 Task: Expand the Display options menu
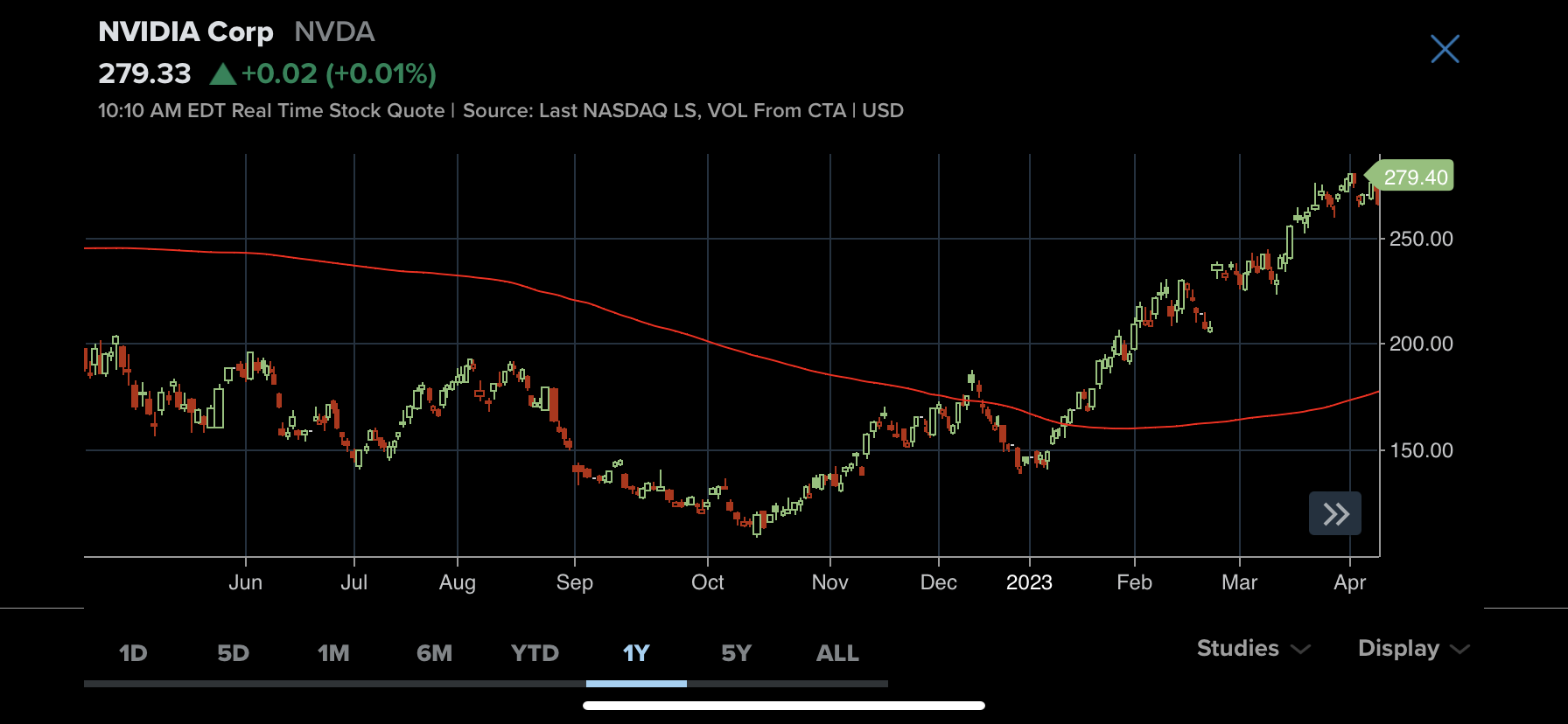1398,649
